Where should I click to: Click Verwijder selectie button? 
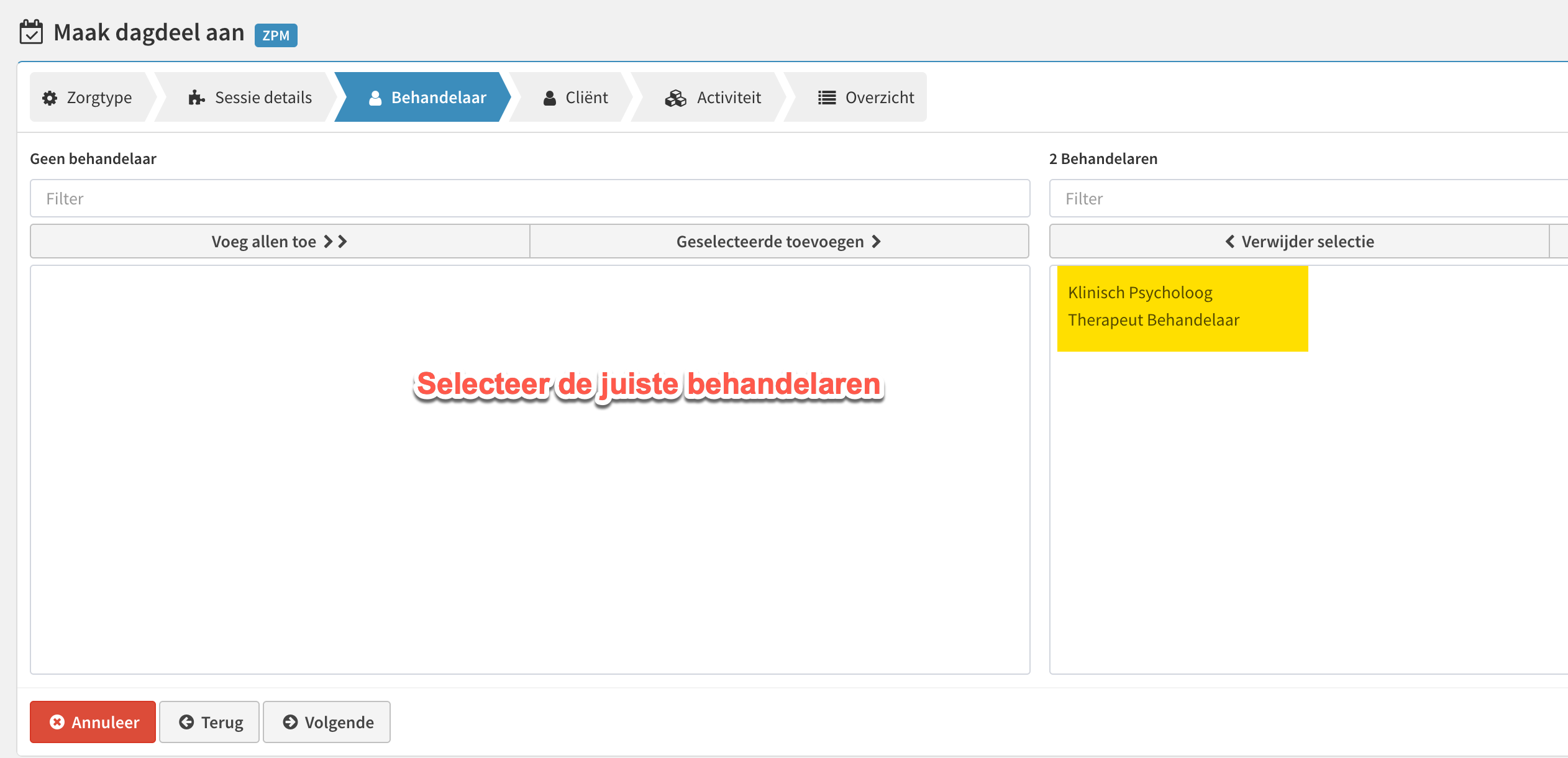pyautogui.click(x=1300, y=241)
